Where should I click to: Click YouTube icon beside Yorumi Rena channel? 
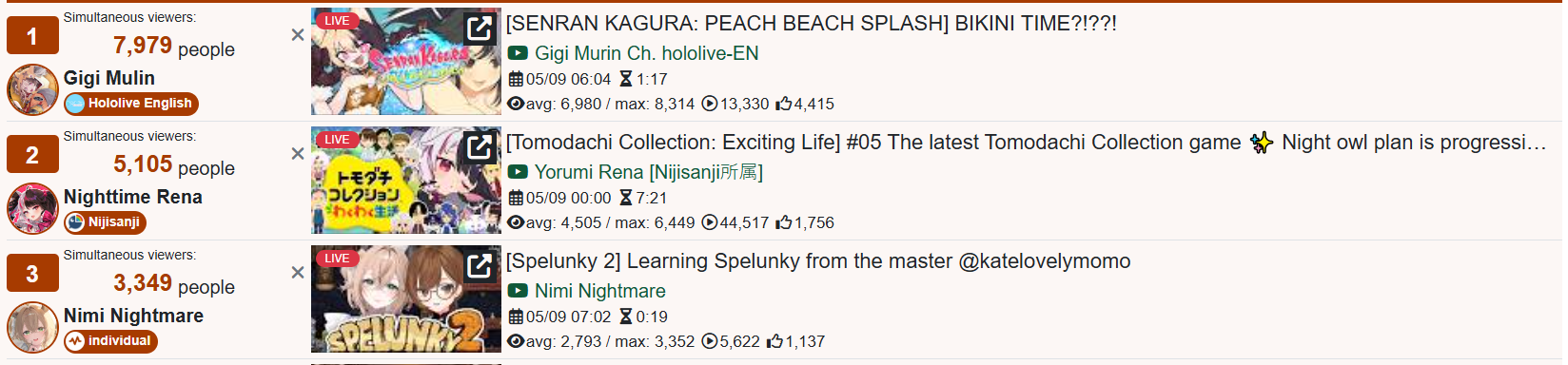(518, 172)
